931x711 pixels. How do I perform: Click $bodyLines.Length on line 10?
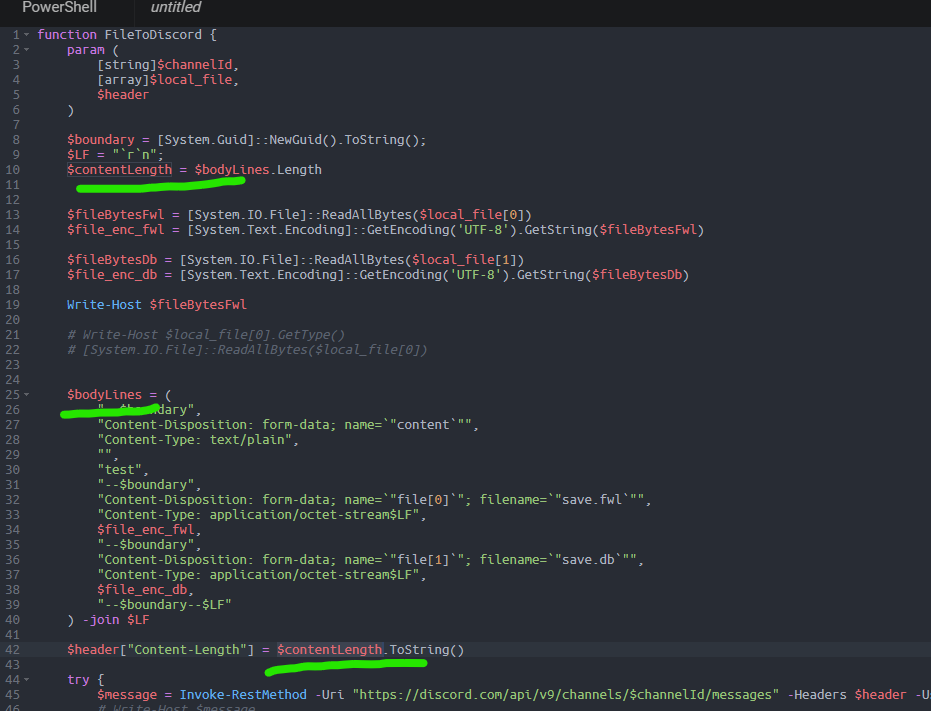(x=258, y=170)
